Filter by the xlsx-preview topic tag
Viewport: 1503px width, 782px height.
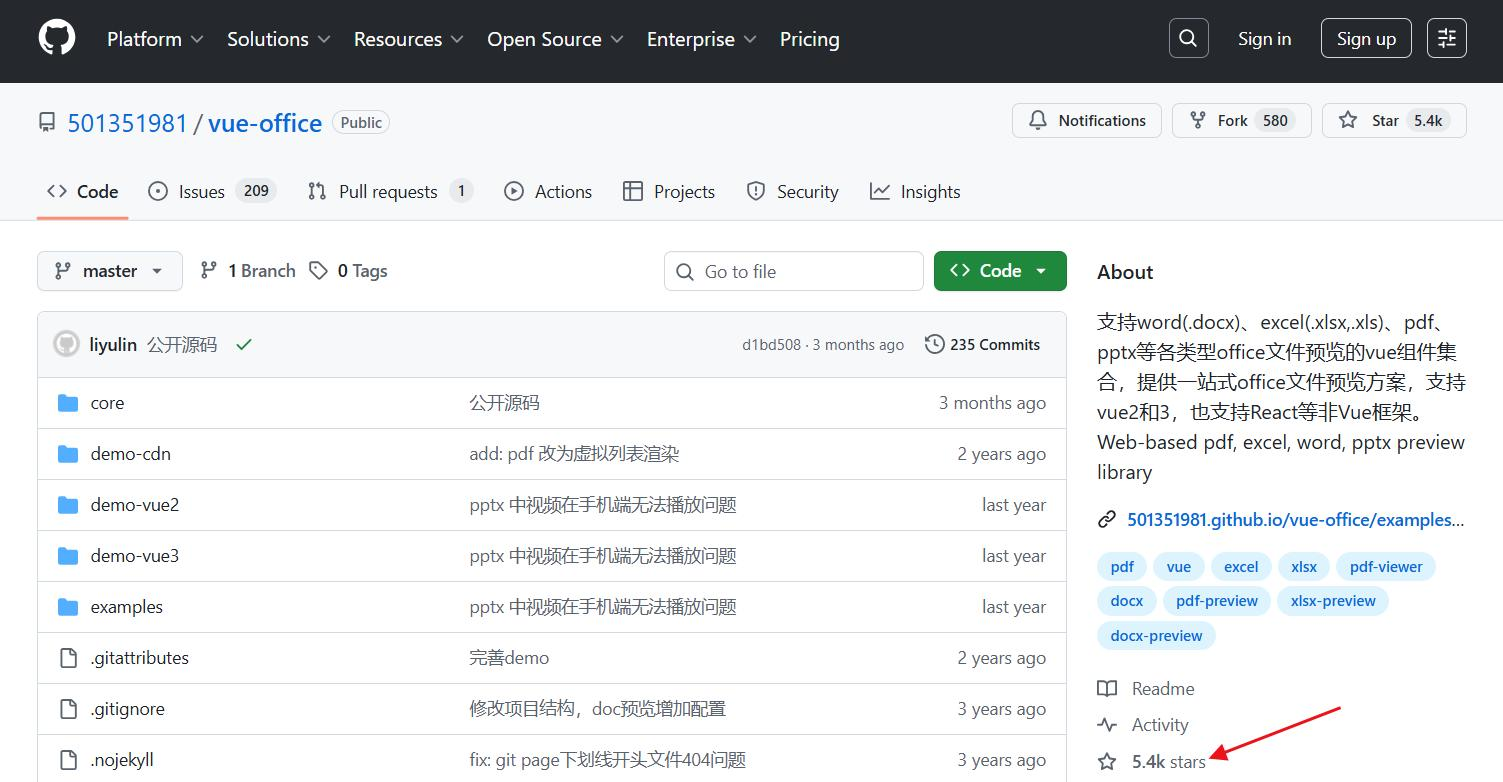click(x=1333, y=601)
